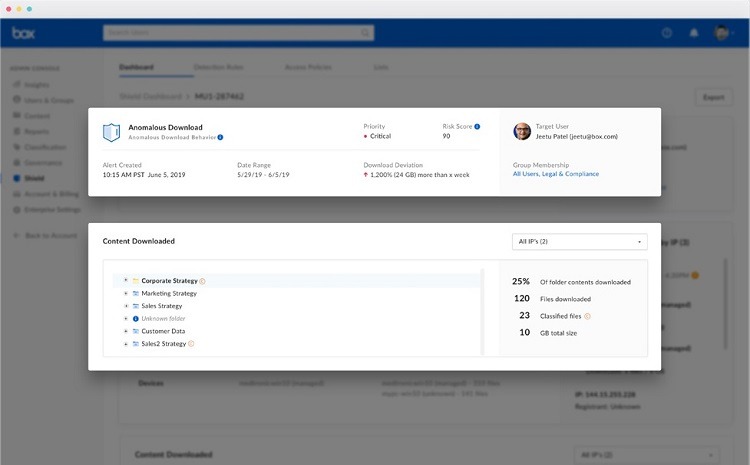
Task: Click the search magnifier icon
Action: point(365,33)
